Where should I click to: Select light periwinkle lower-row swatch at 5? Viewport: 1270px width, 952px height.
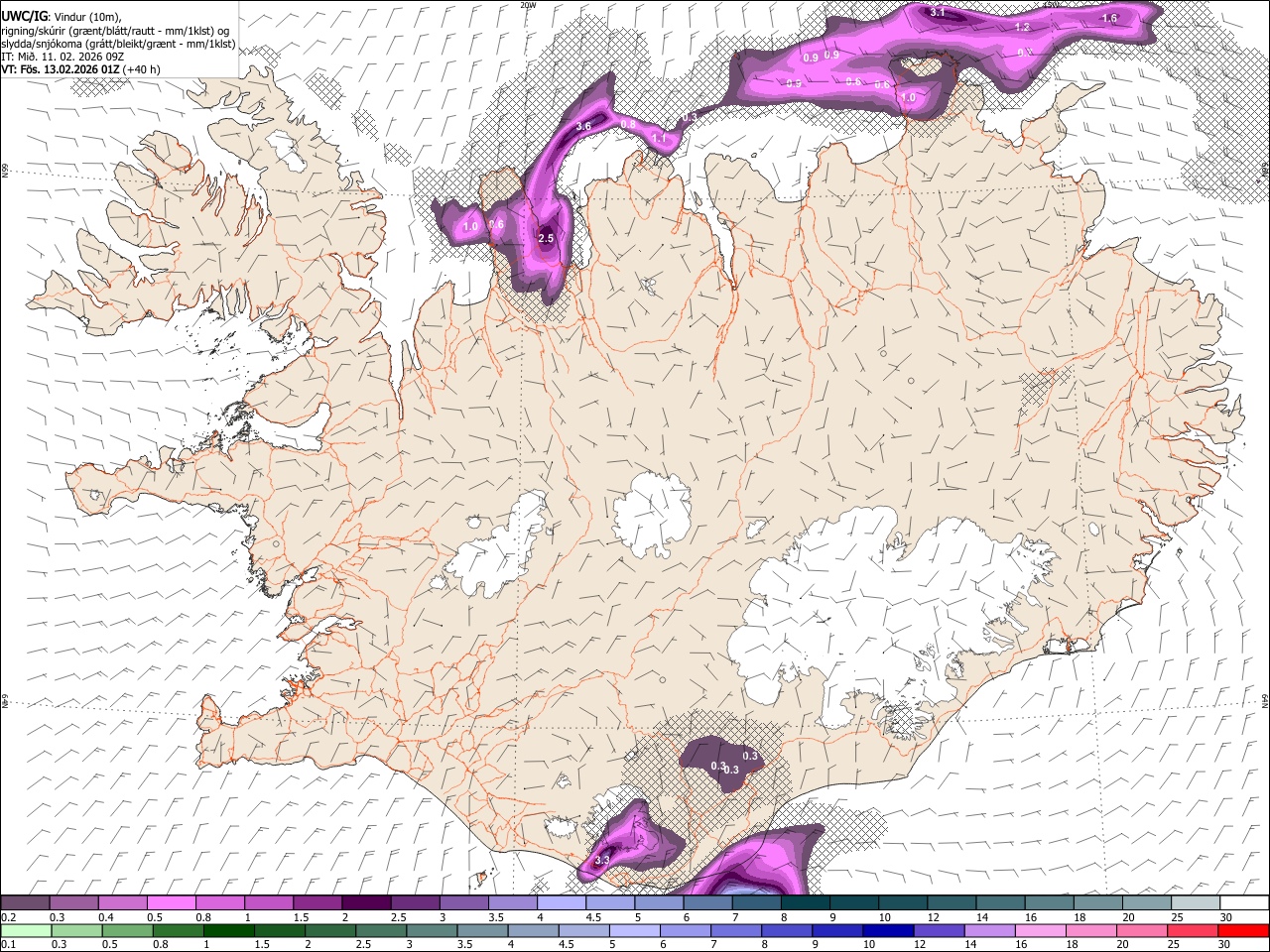(635, 930)
